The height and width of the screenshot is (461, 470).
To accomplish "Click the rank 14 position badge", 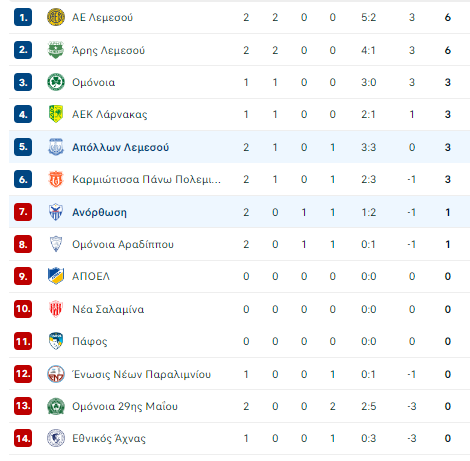I will [23, 438].
